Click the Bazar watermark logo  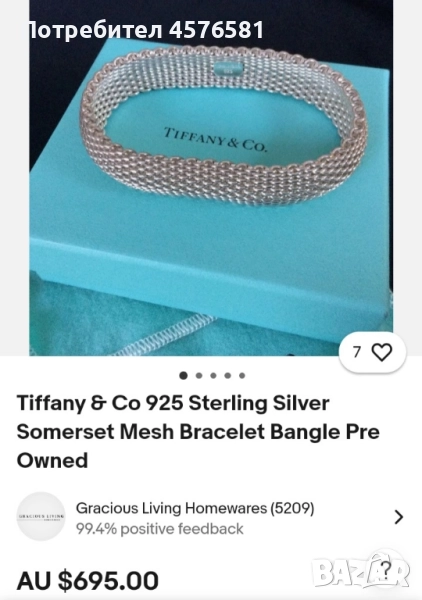(x=360, y=571)
